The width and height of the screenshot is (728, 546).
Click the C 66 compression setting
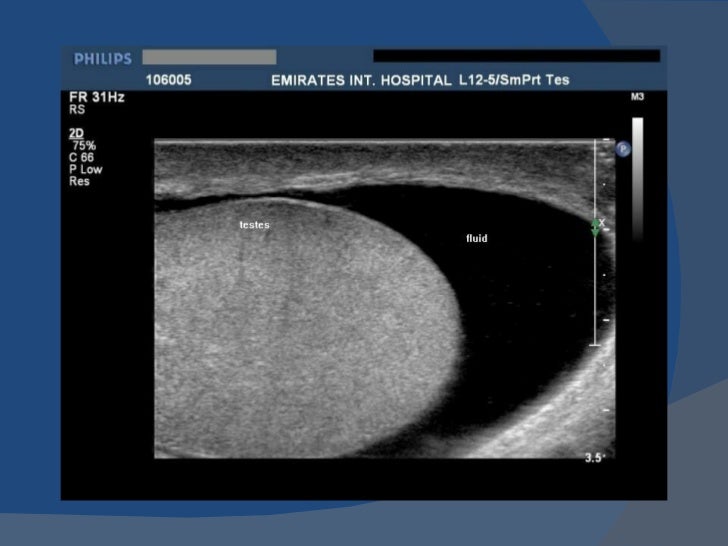point(81,157)
